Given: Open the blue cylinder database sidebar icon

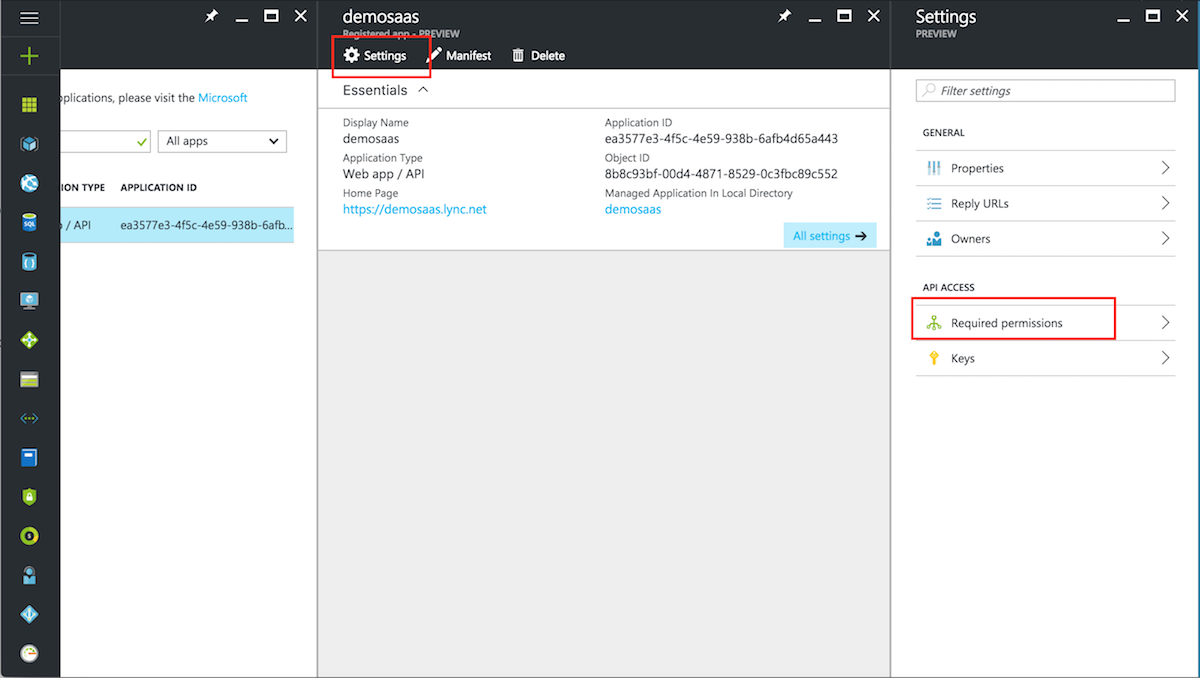Looking at the screenshot, I should click(x=29, y=262).
